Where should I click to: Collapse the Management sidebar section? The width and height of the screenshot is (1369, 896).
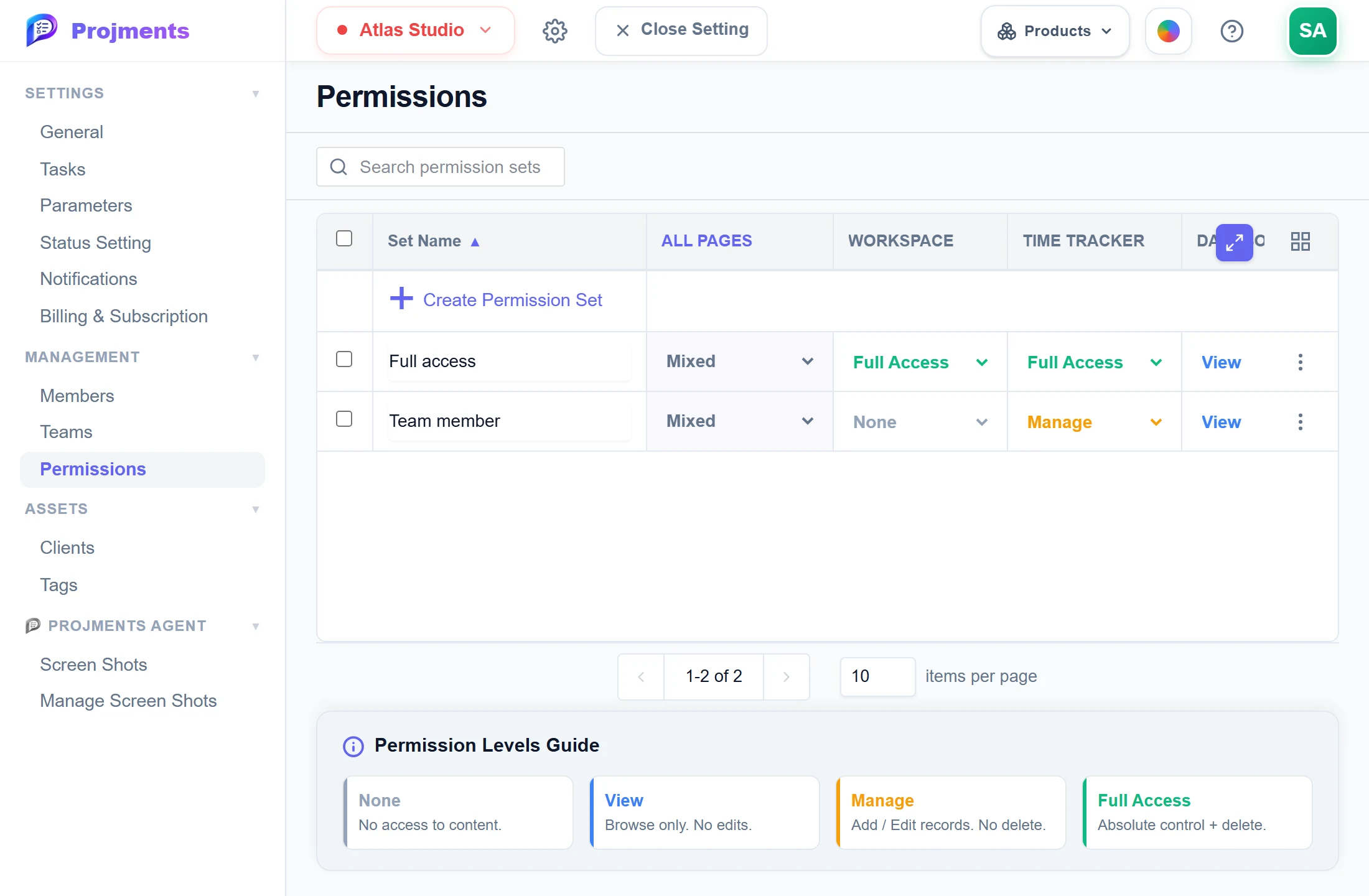click(x=255, y=357)
